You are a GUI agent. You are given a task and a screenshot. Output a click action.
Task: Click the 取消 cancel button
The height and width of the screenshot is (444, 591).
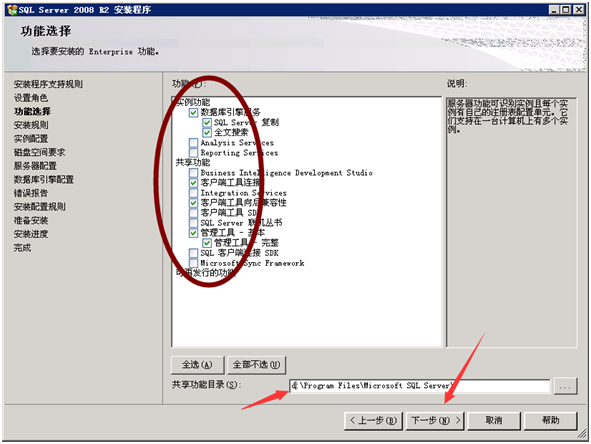tap(494, 420)
